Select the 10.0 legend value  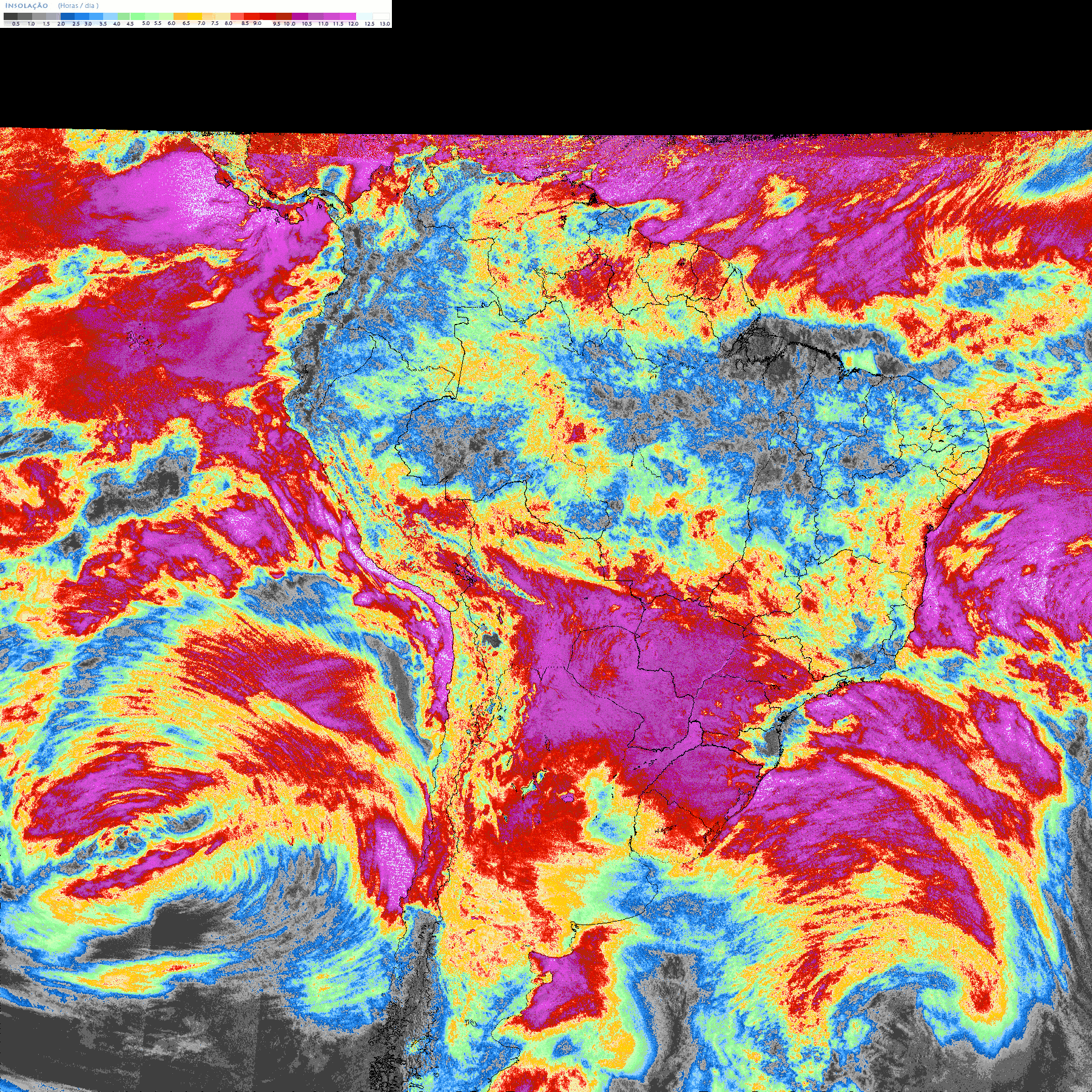tap(289, 24)
